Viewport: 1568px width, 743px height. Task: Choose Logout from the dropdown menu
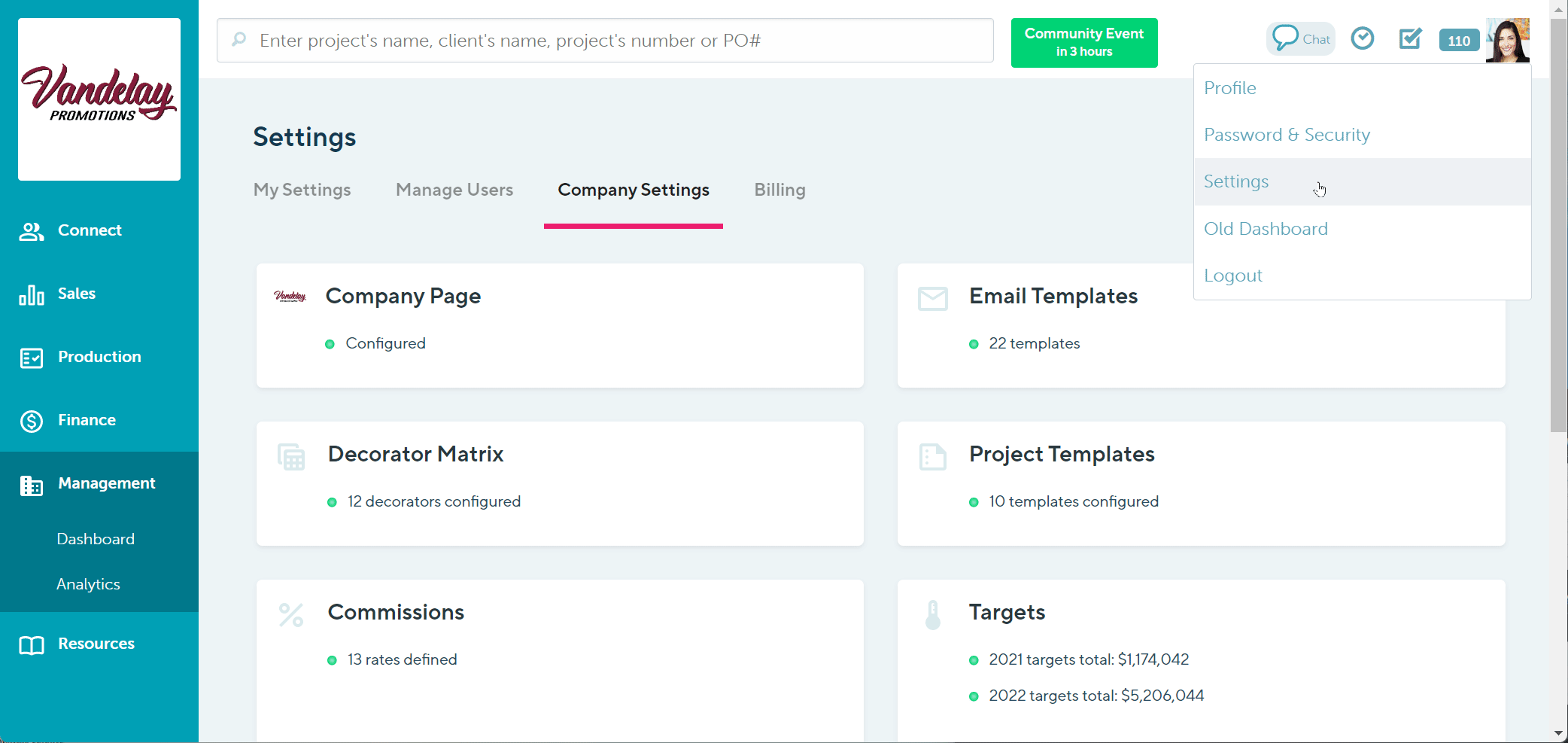(x=1233, y=275)
